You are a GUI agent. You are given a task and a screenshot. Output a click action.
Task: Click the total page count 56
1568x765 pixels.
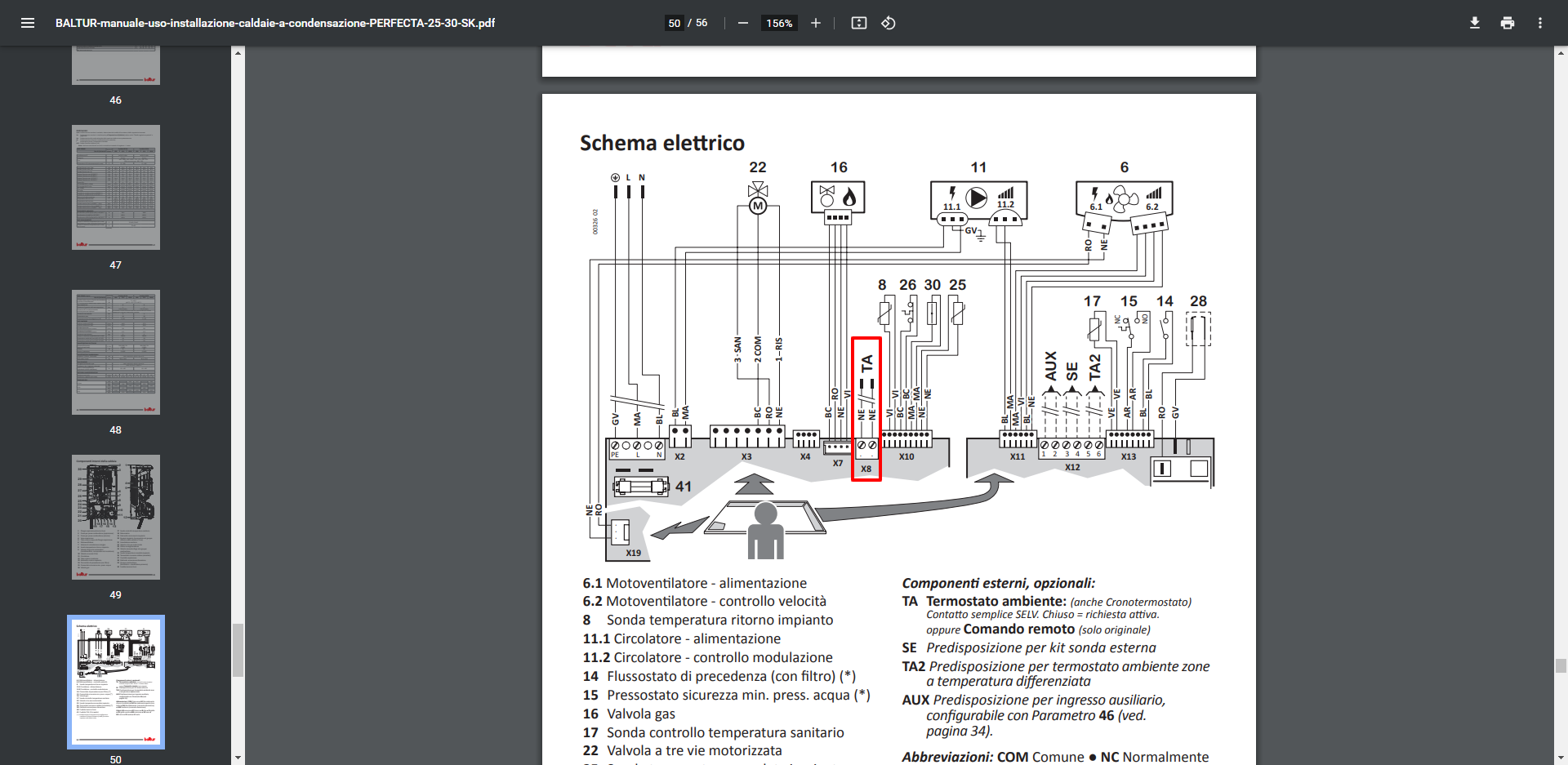702,23
